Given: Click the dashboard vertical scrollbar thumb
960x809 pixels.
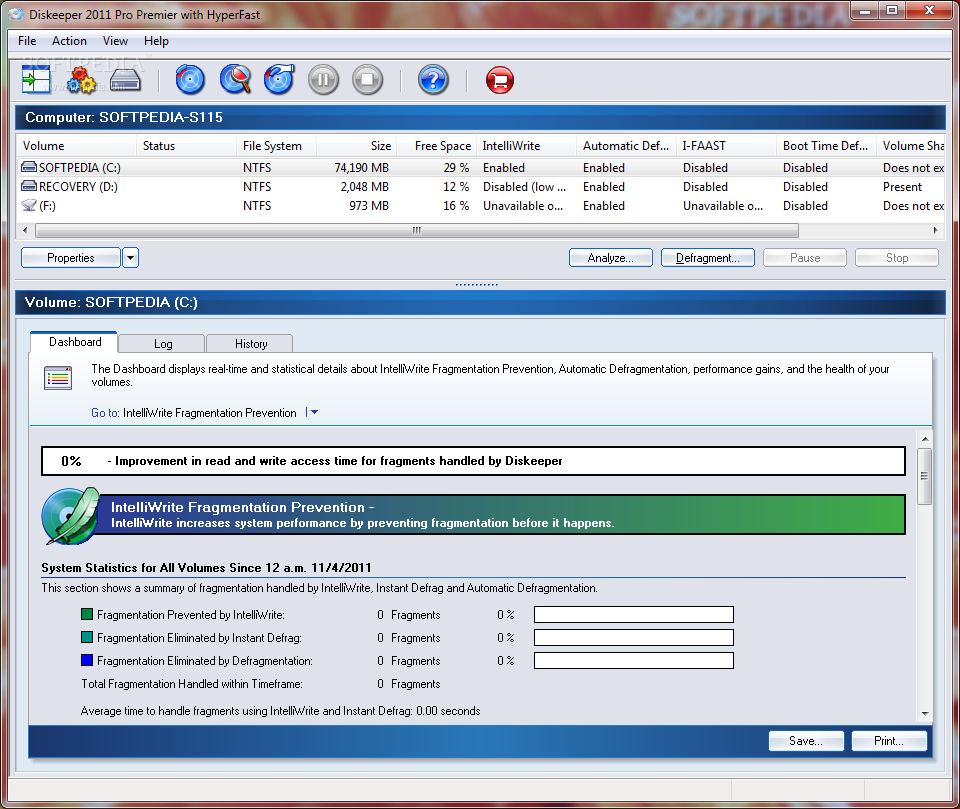Looking at the screenshot, I should 924,476.
